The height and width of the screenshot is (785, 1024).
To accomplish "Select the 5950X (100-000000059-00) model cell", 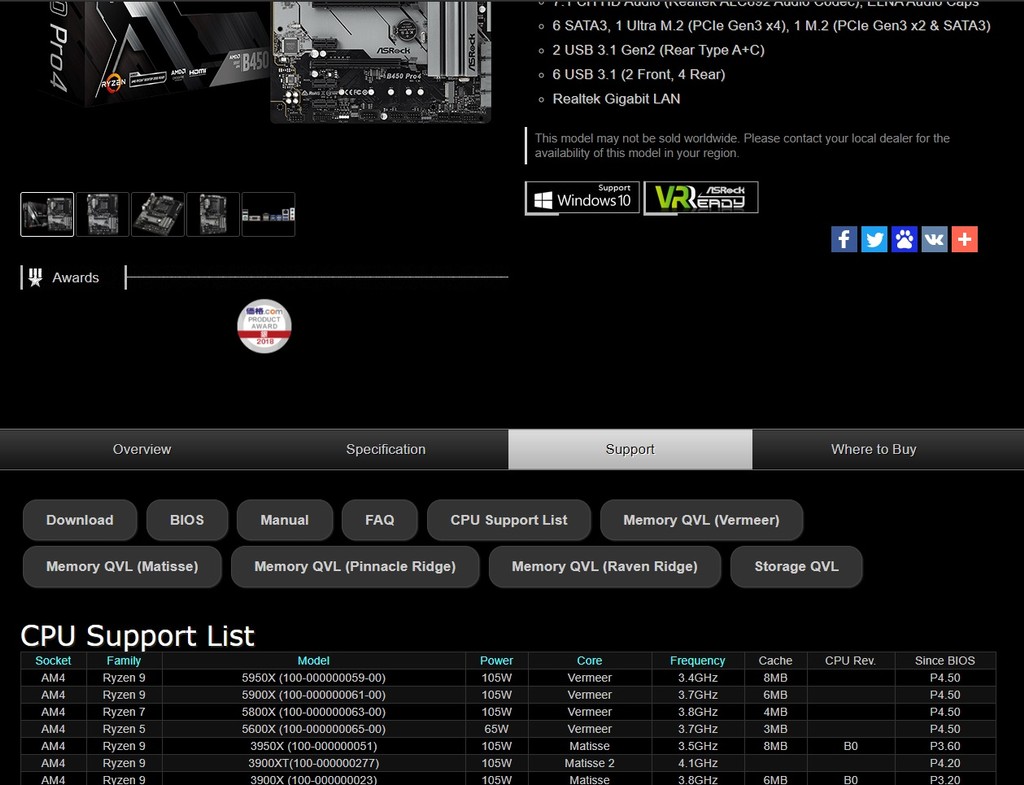I will 313,678.
